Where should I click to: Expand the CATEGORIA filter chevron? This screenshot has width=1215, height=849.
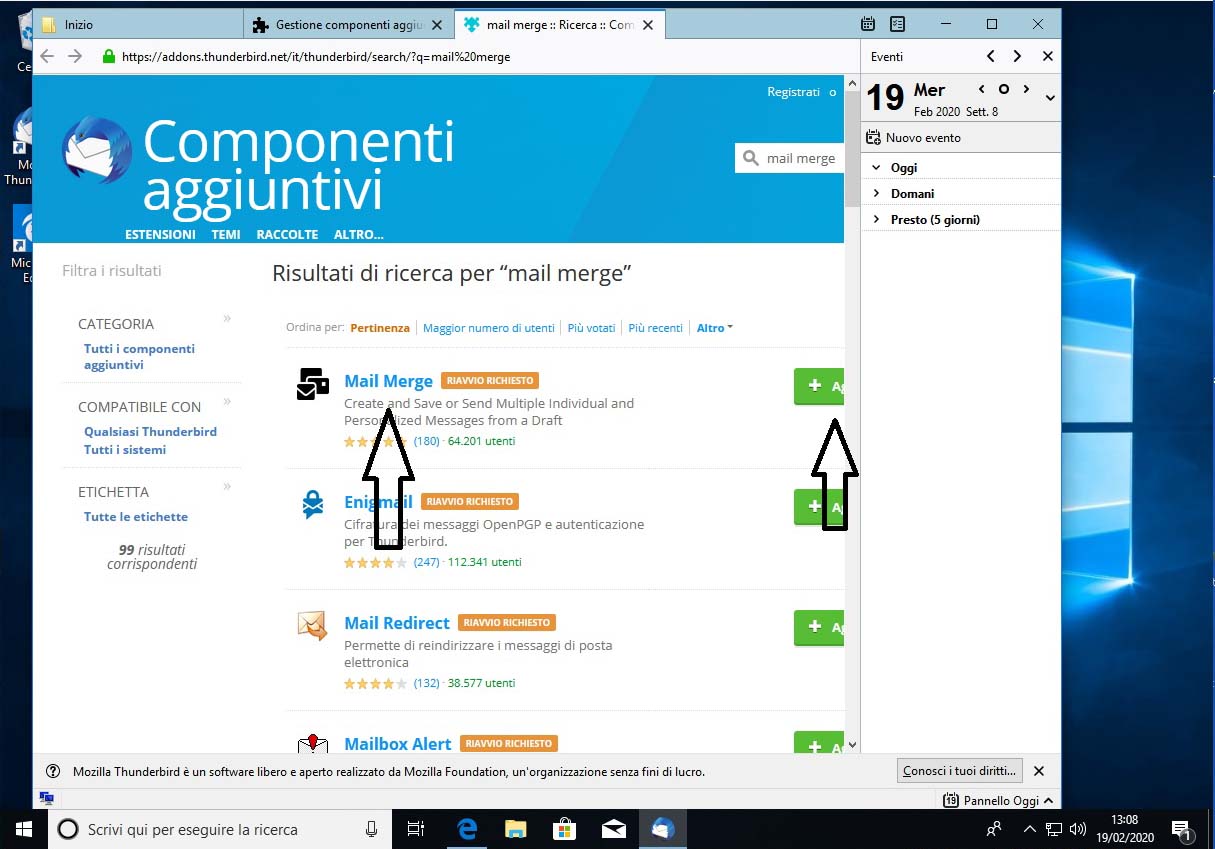click(x=227, y=319)
